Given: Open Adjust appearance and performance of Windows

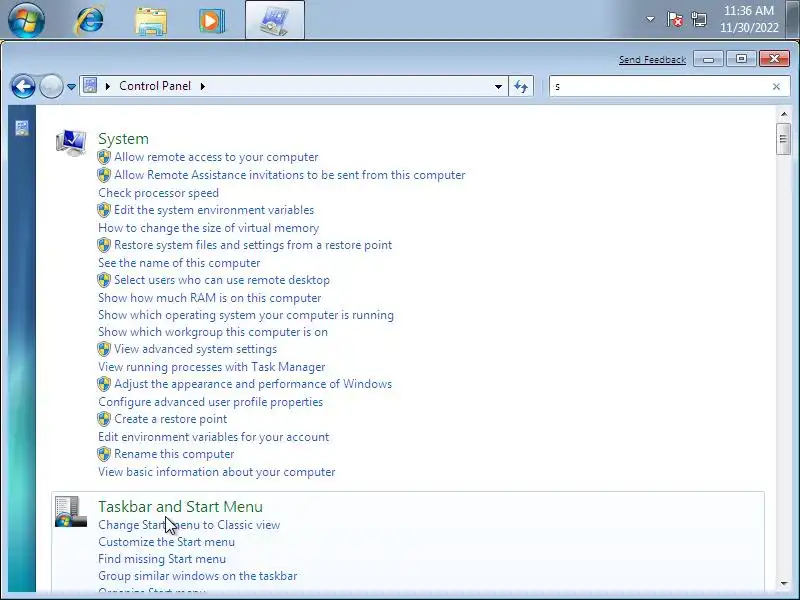Looking at the screenshot, I should 253,384.
